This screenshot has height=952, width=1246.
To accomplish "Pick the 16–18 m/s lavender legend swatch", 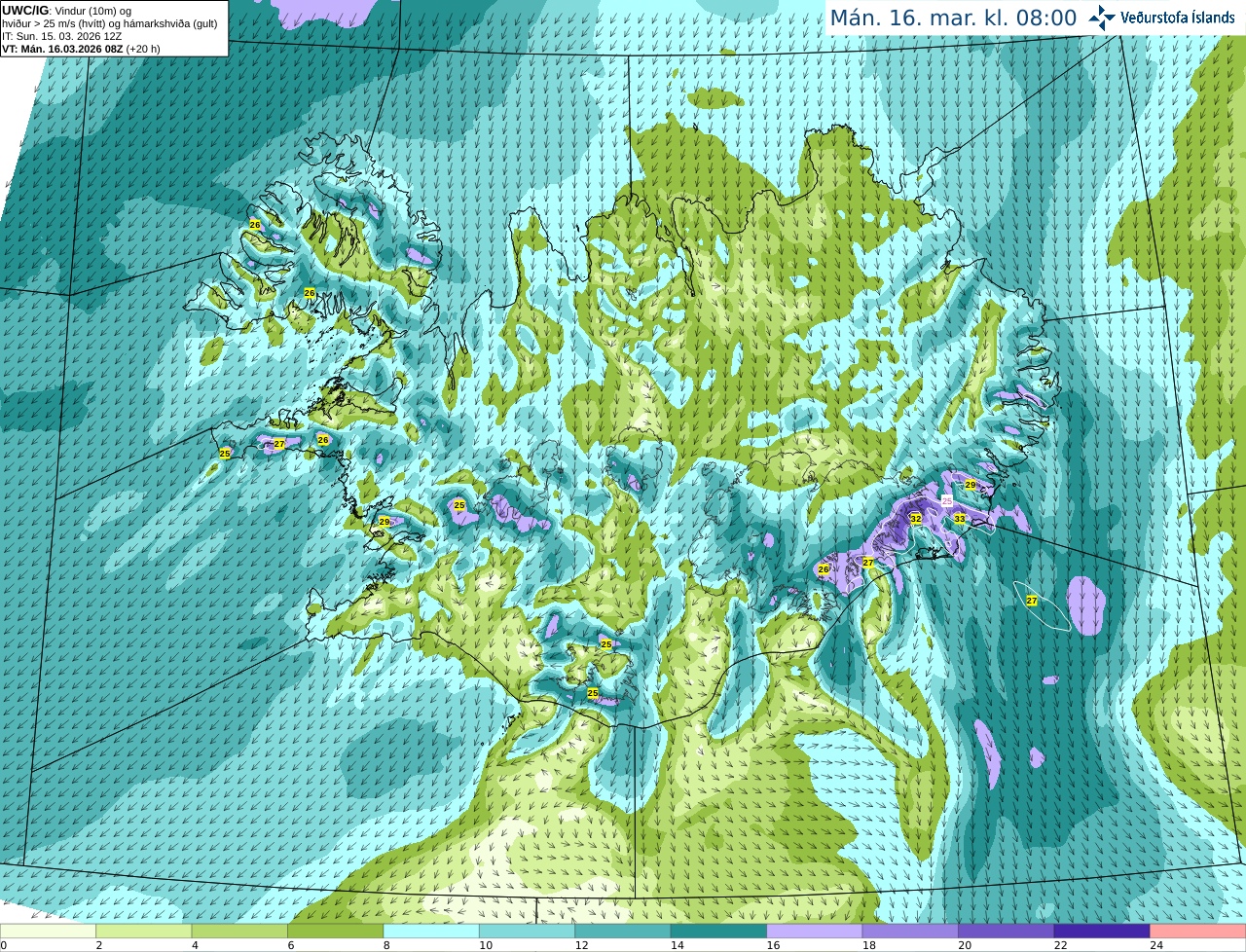I will point(815,931).
